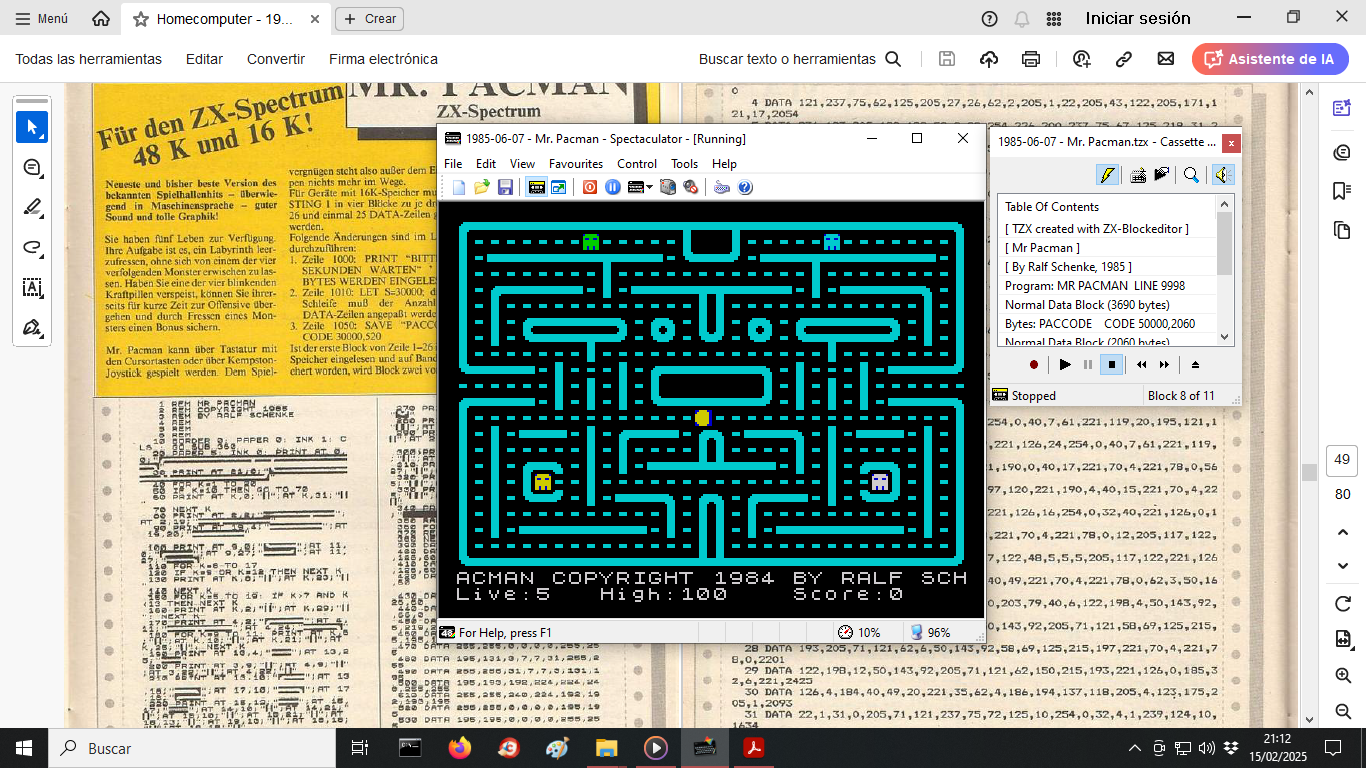Image resolution: width=1366 pixels, height=768 pixels.
Task: Open Acrobat Convertir tool
Action: point(276,59)
